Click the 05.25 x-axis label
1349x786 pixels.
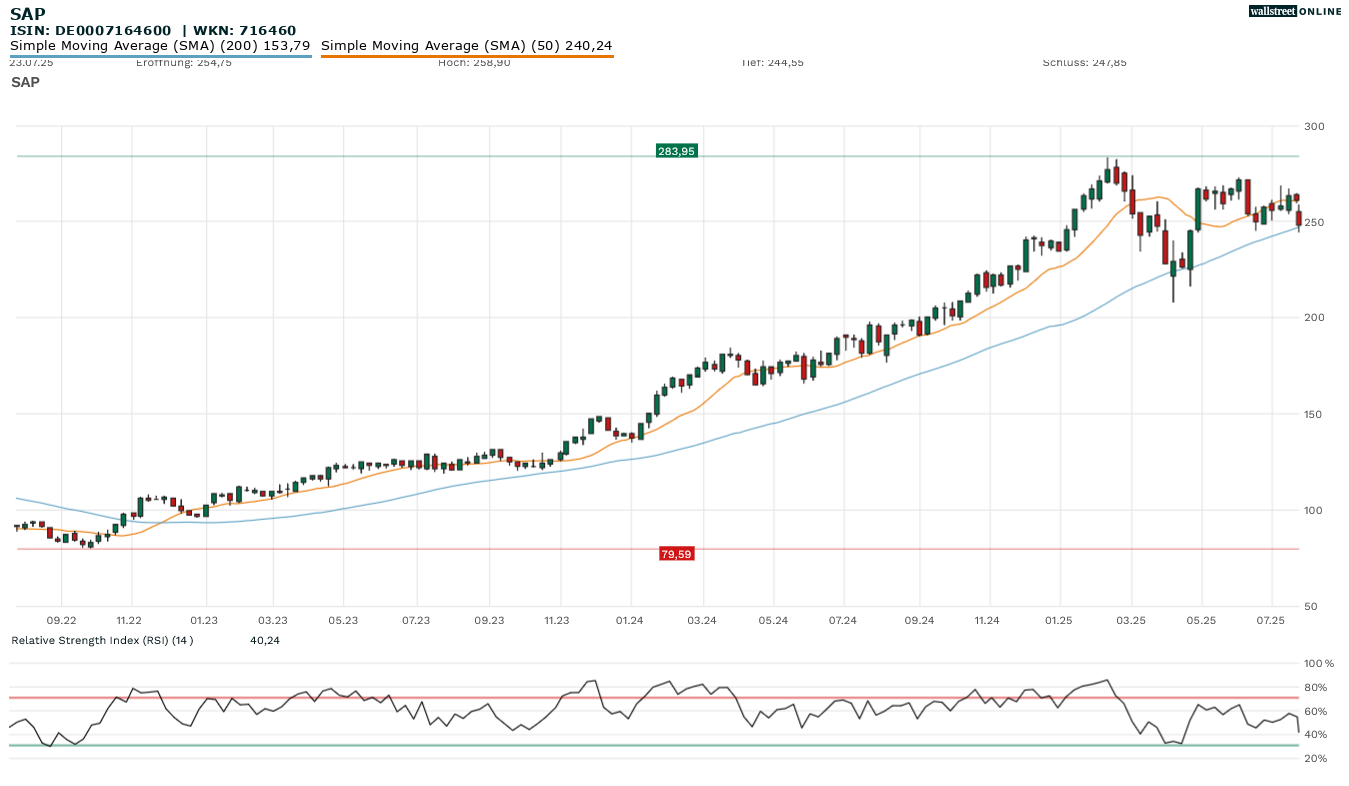click(x=1201, y=621)
